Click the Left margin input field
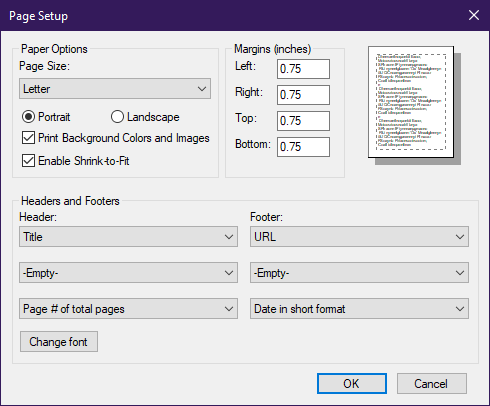Screen dimensions: 490x406 click(303, 69)
